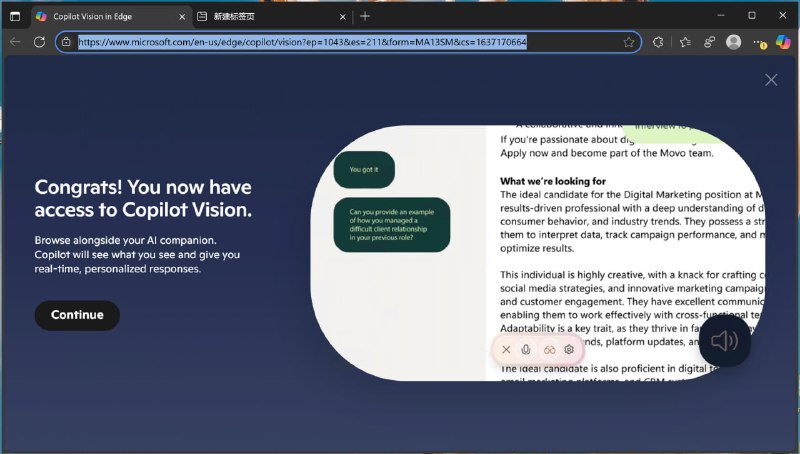800x454 pixels.
Task: View site information via lock icon
Action: [66, 42]
